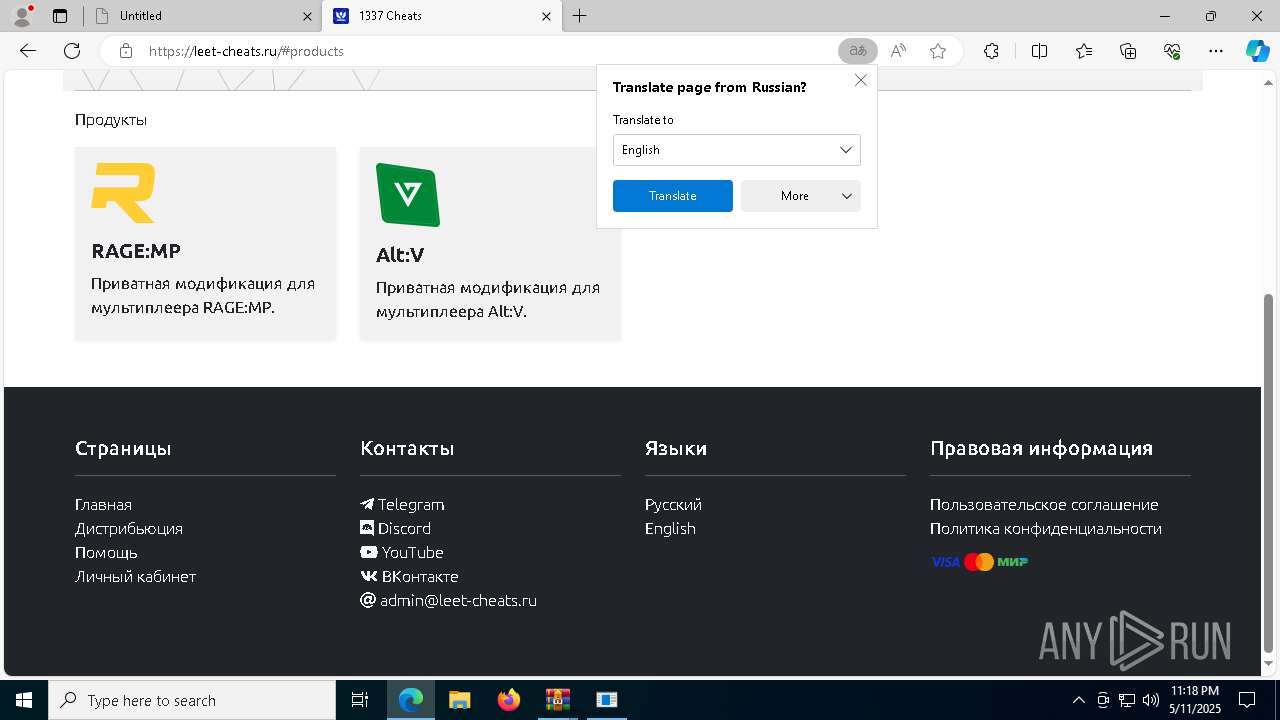Click the page vertical scrollbar thumb
This screenshot has height=720, width=1280.
1269,471
